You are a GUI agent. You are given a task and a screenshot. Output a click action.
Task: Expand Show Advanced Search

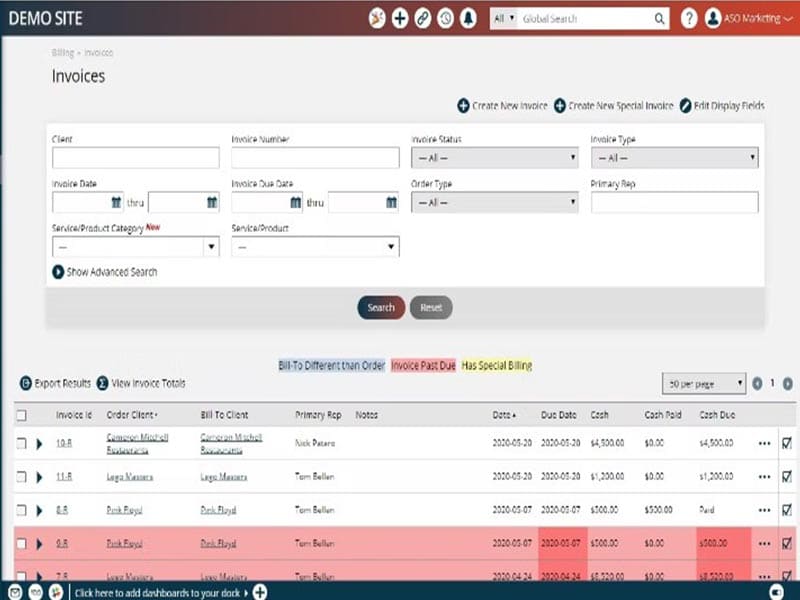(x=105, y=272)
